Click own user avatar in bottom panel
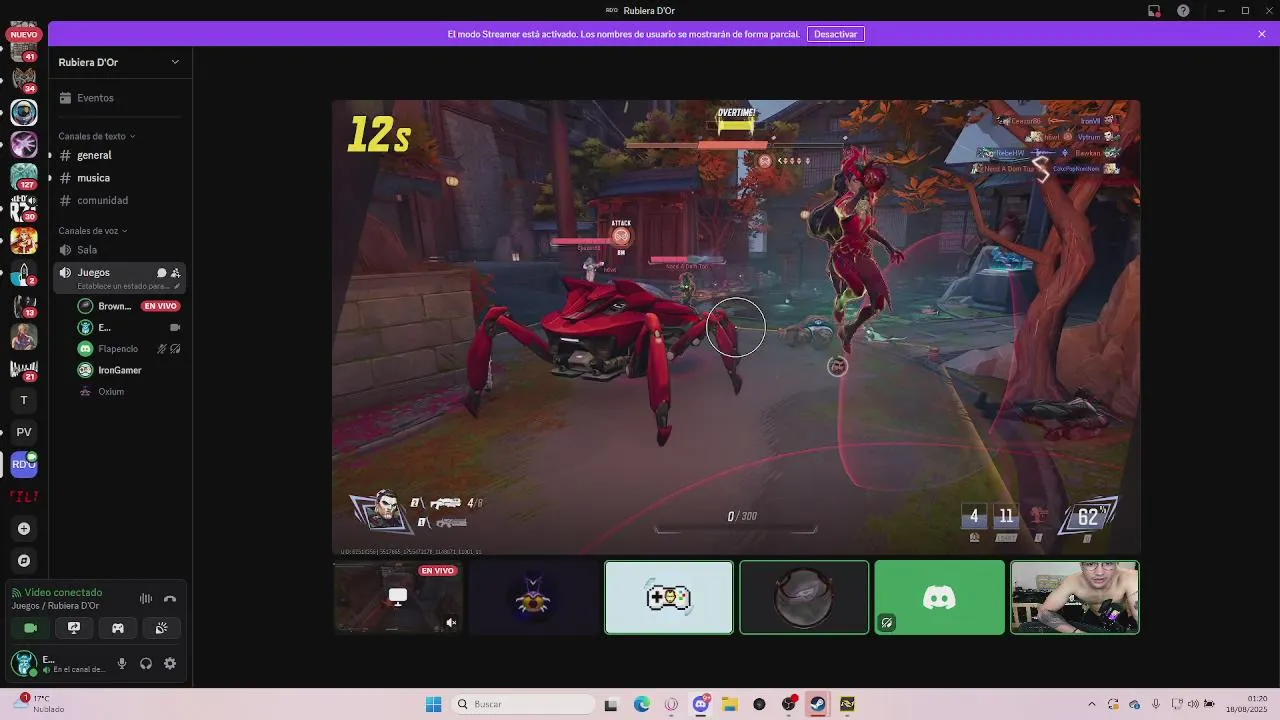1280x720 pixels. [x=24, y=663]
